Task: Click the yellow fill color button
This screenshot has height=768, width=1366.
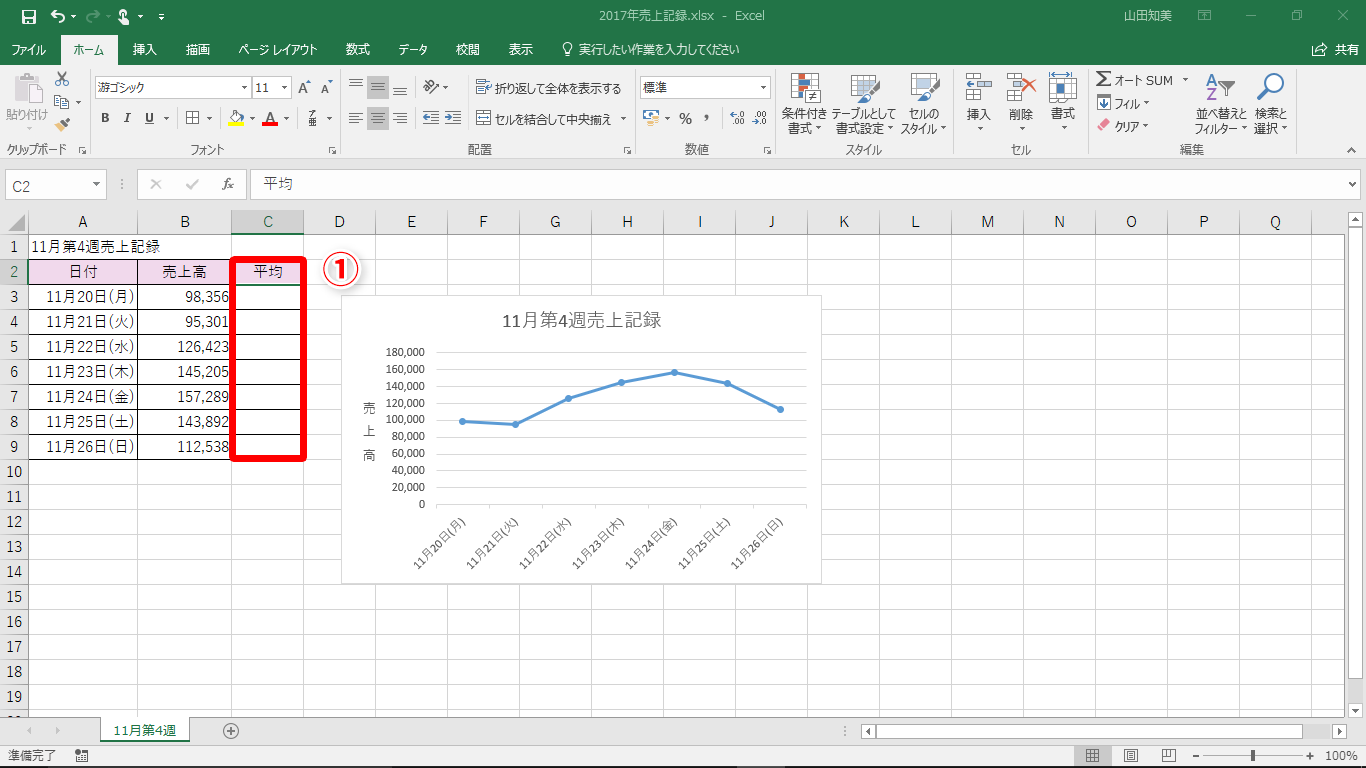Action: point(235,118)
